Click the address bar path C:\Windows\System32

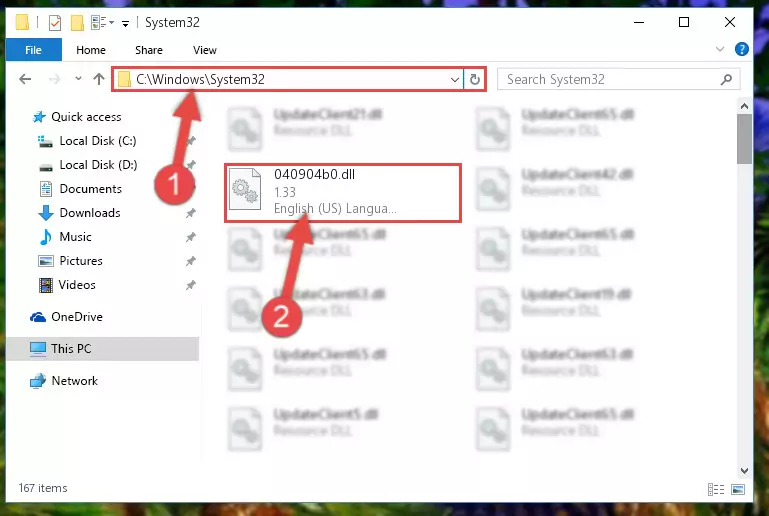(x=200, y=79)
